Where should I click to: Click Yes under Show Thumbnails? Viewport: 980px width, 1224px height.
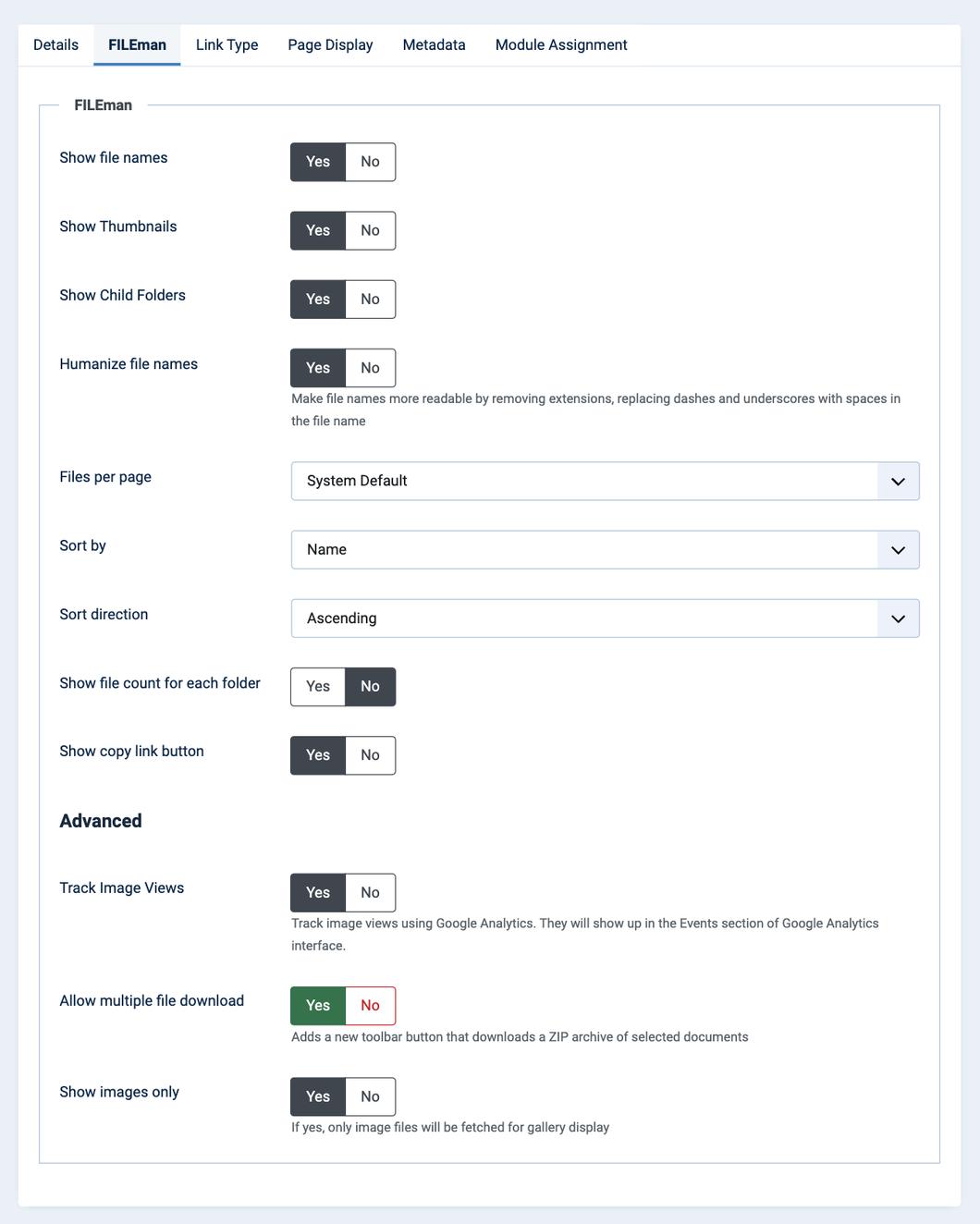(318, 231)
